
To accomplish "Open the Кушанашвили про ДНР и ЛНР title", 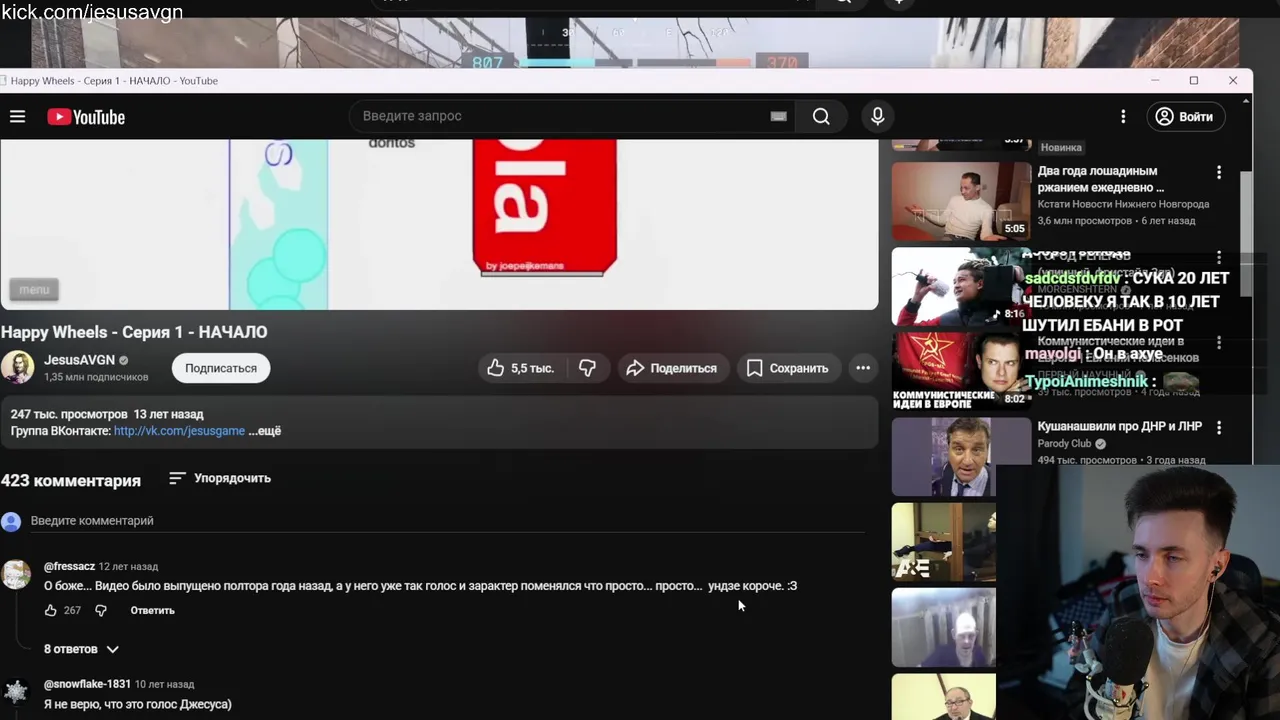I will pyautogui.click(x=1120, y=426).
